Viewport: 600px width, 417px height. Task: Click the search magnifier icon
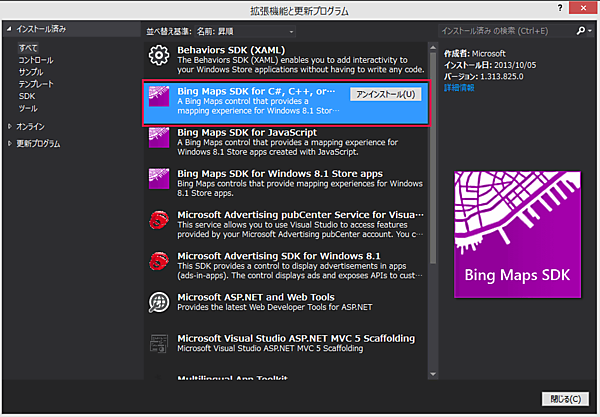(579, 31)
